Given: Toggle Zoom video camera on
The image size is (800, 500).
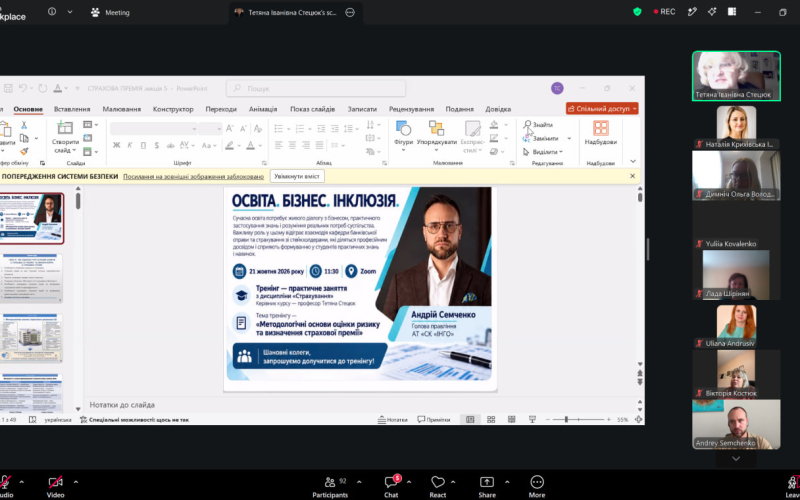Looking at the screenshot, I should pos(56,482).
